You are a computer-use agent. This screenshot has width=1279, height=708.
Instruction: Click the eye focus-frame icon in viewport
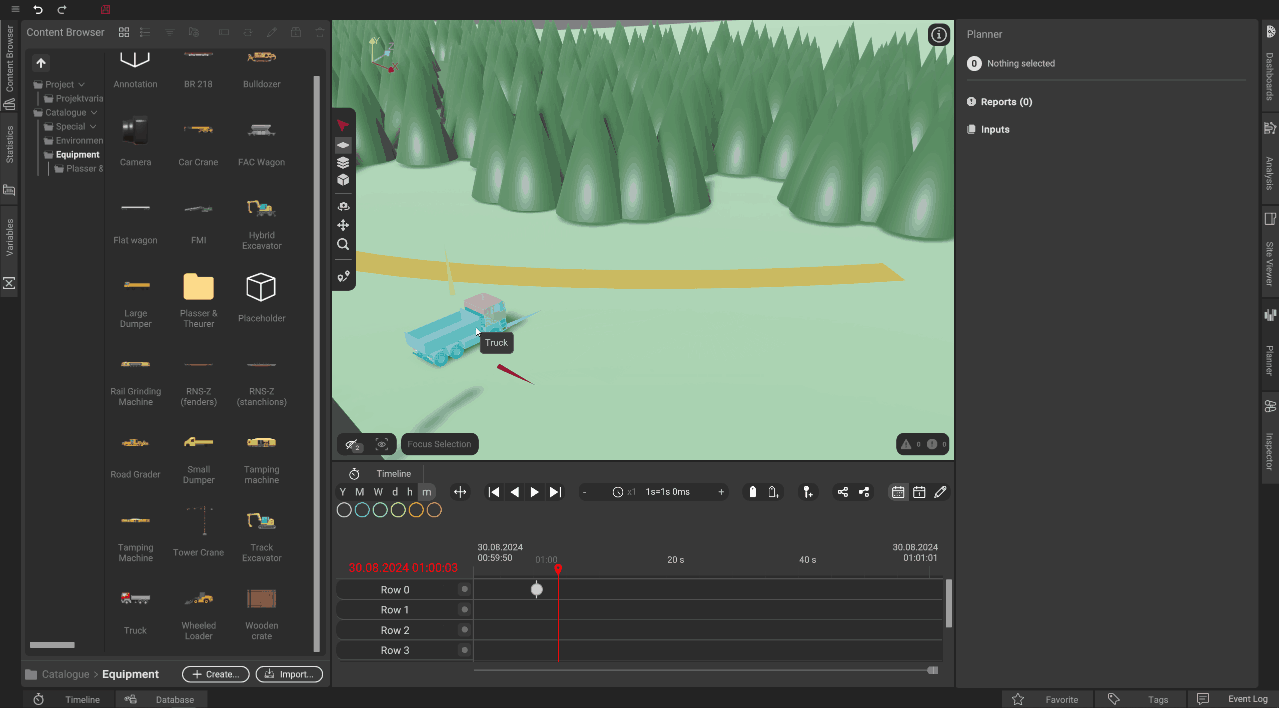382,444
